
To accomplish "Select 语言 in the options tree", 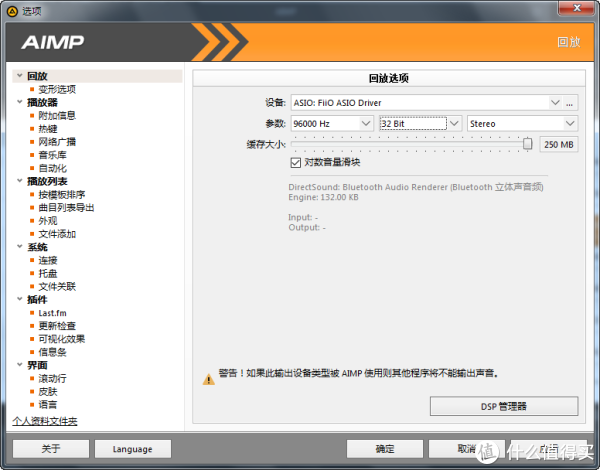I will (48, 405).
